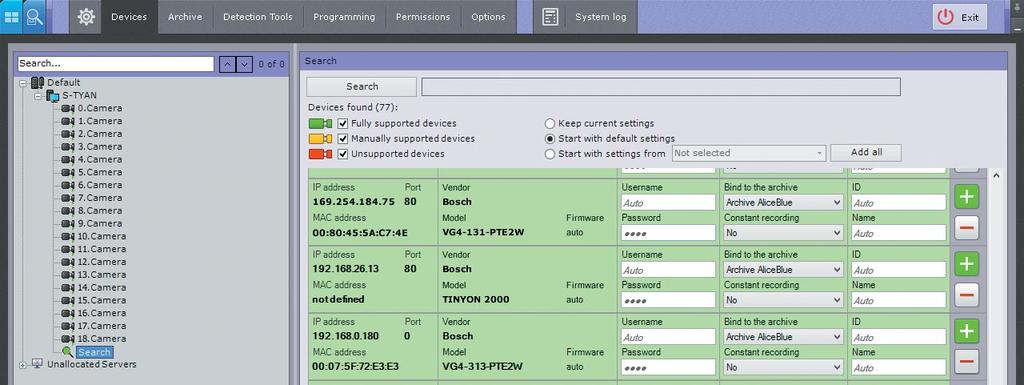The height and width of the screenshot is (385, 1024).
Task: Click the tree Search input field
Action: (x=116, y=63)
